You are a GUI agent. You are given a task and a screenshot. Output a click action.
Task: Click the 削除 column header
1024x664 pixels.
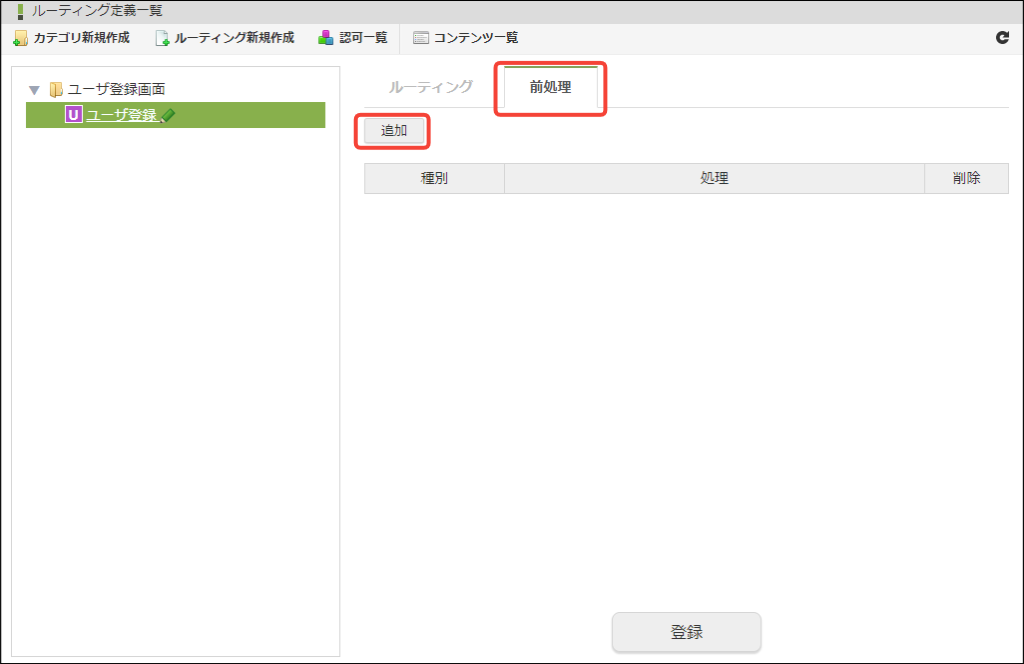[x=967, y=178]
